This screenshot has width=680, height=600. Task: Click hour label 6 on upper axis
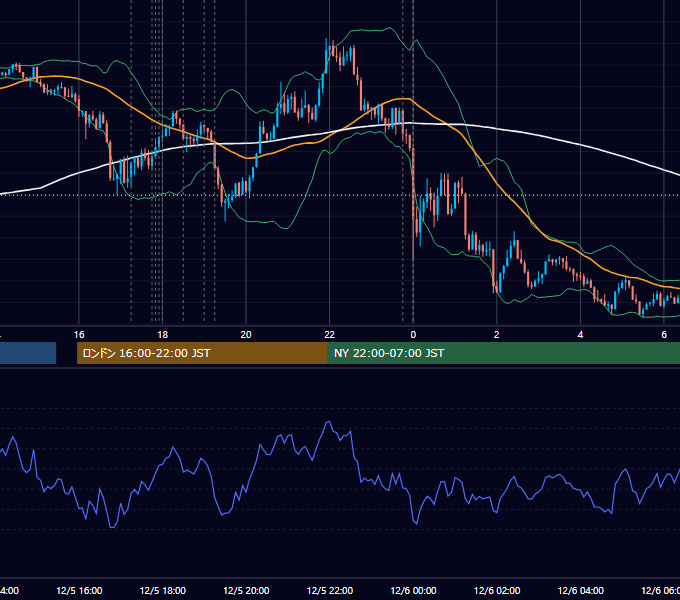[x=664, y=335]
